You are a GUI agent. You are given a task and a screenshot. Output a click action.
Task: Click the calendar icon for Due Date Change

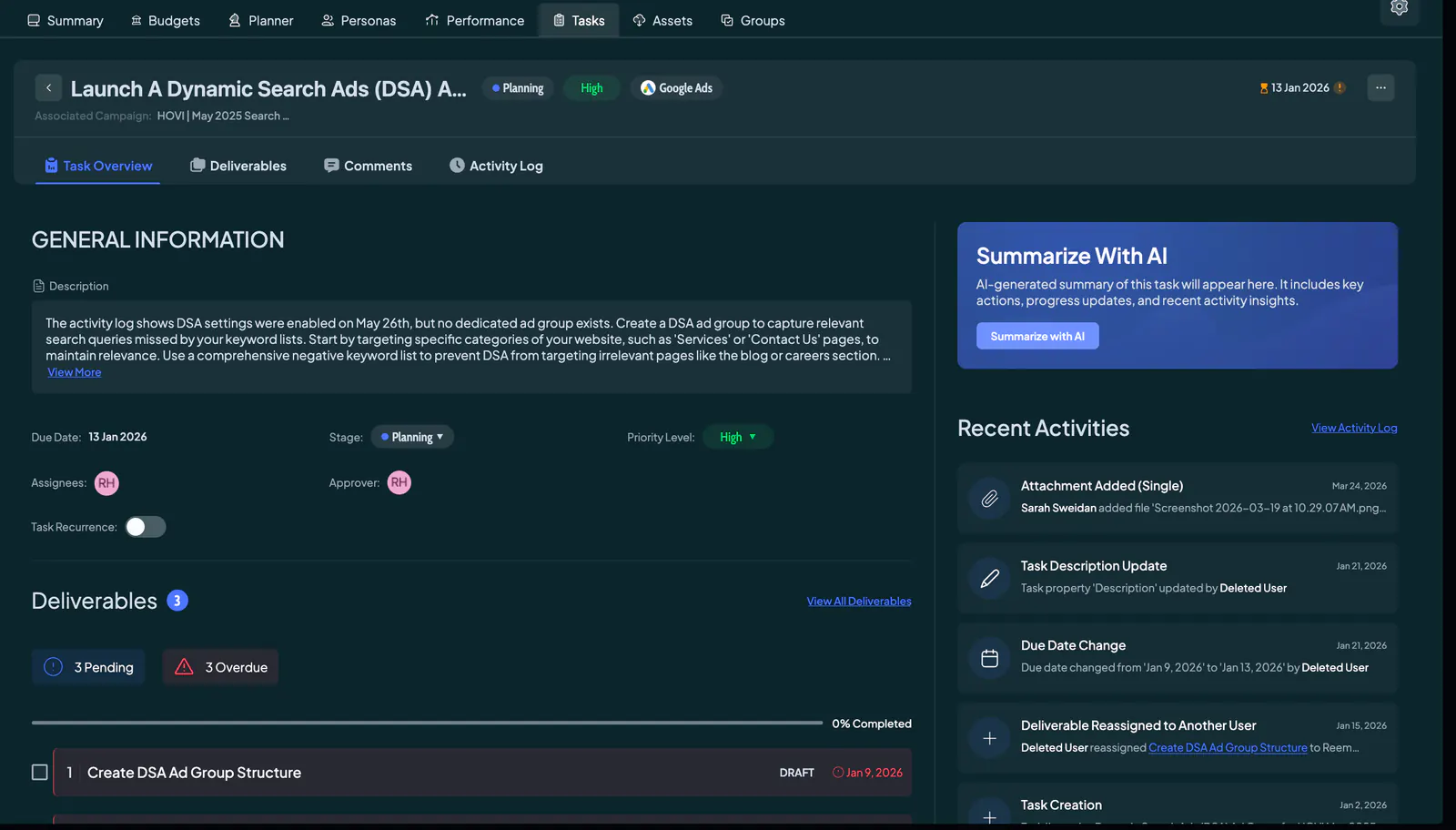click(x=989, y=658)
